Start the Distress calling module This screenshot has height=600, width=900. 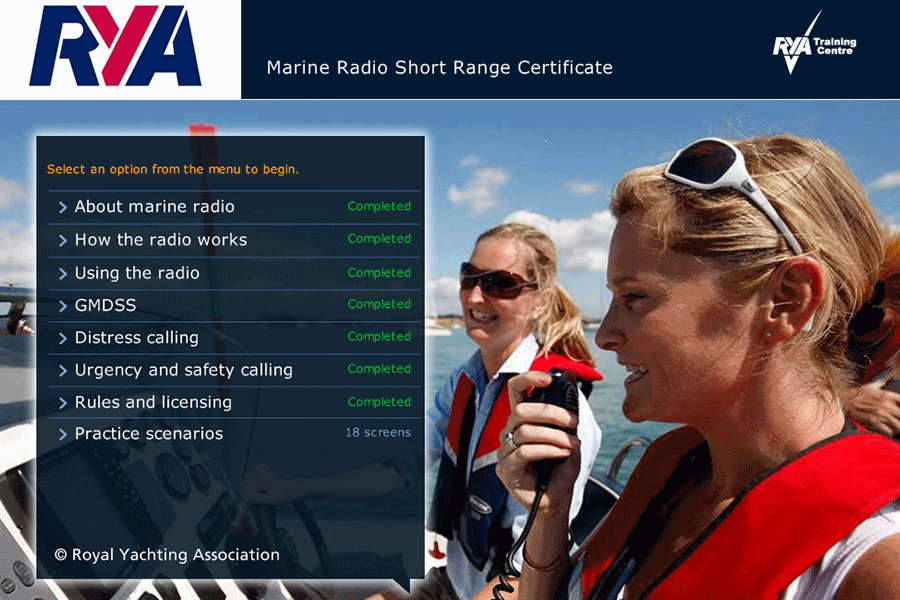tap(234, 338)
